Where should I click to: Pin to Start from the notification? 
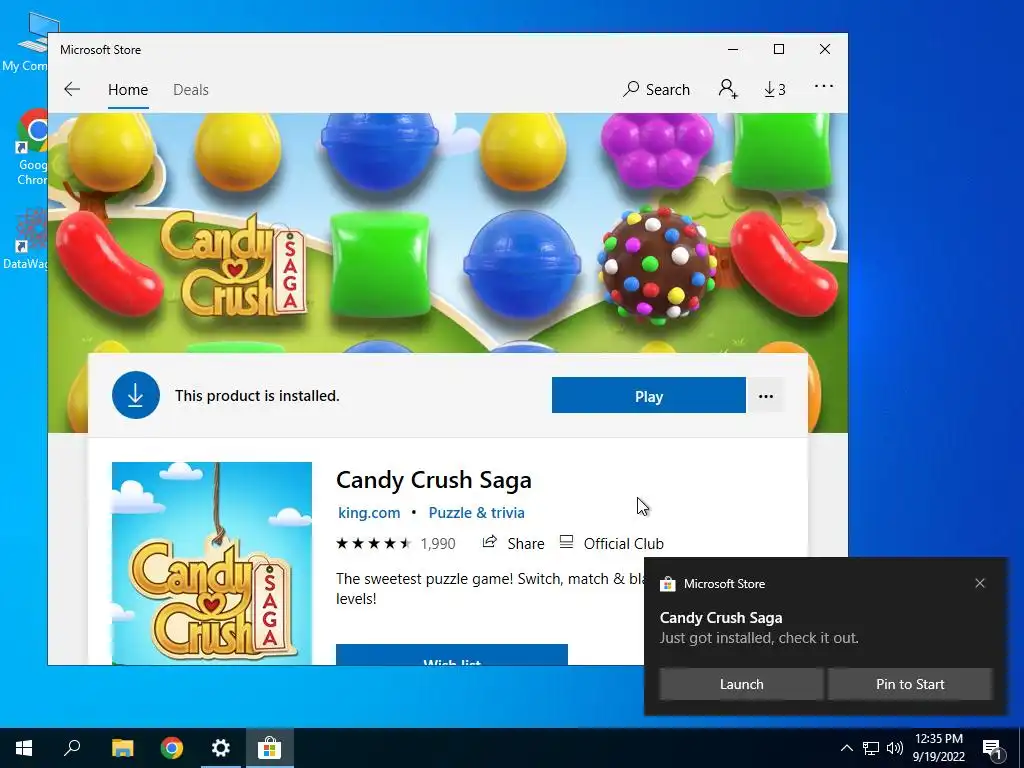click(910, 684)
